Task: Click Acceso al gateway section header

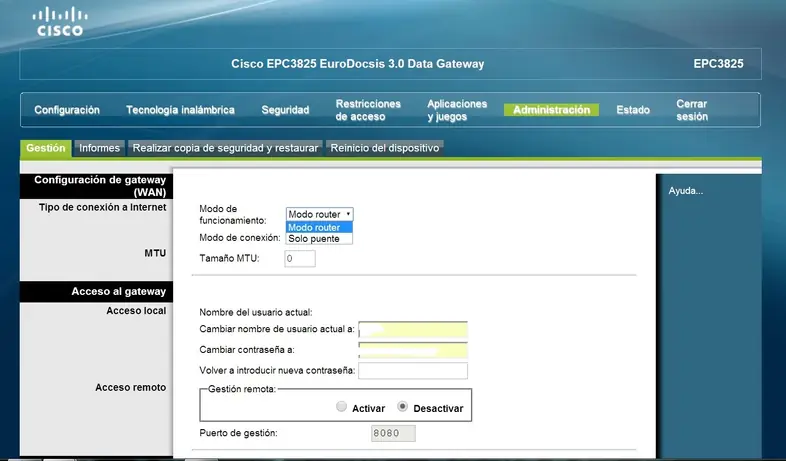Action: [x=96, y=292]
